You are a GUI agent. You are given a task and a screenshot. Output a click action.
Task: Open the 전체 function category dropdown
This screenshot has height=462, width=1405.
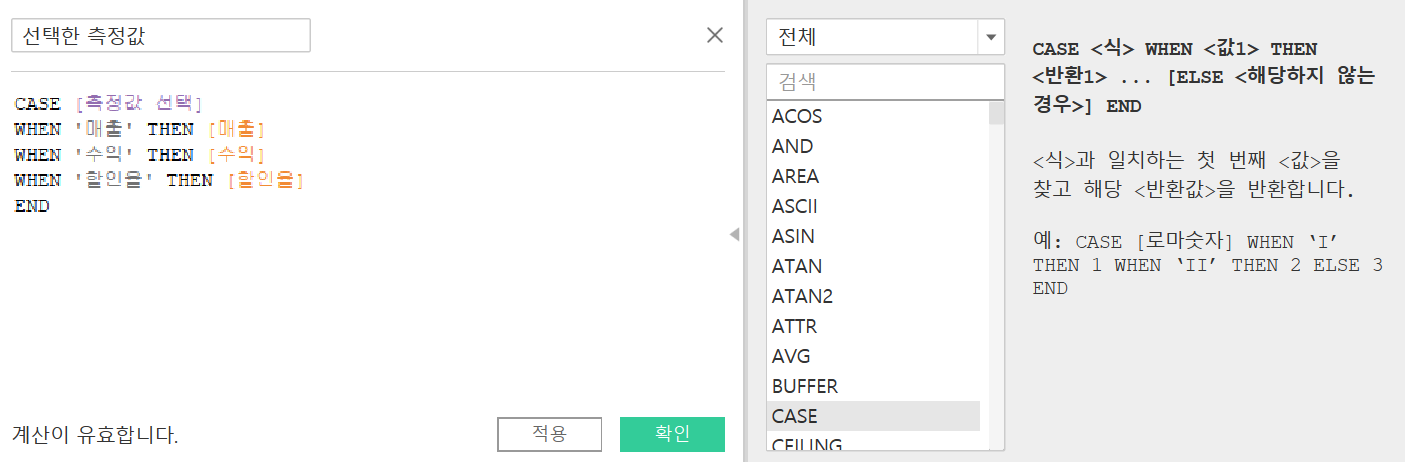pyautogui.click(x=885, y=38)
